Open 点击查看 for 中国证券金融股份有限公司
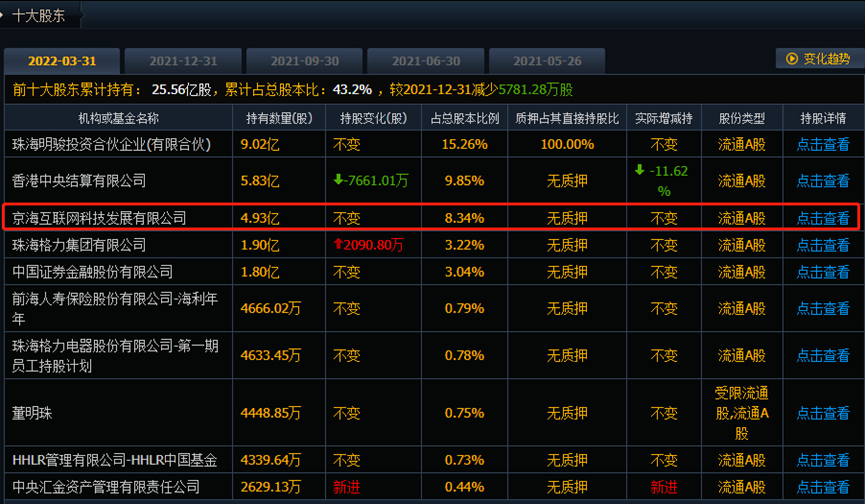The width and height of the screenshot is (865, 504). (x=823, y=272)
